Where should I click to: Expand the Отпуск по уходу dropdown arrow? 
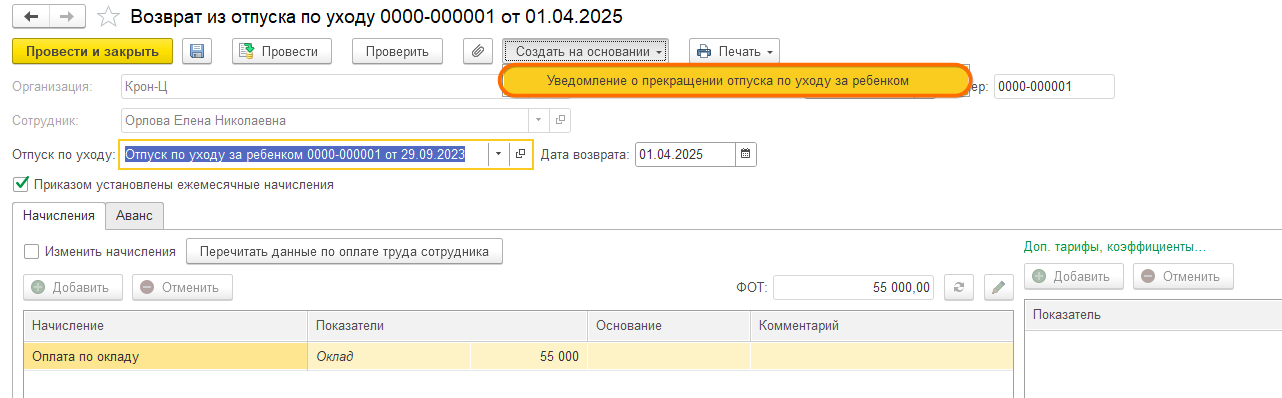[x=499, y=154]
